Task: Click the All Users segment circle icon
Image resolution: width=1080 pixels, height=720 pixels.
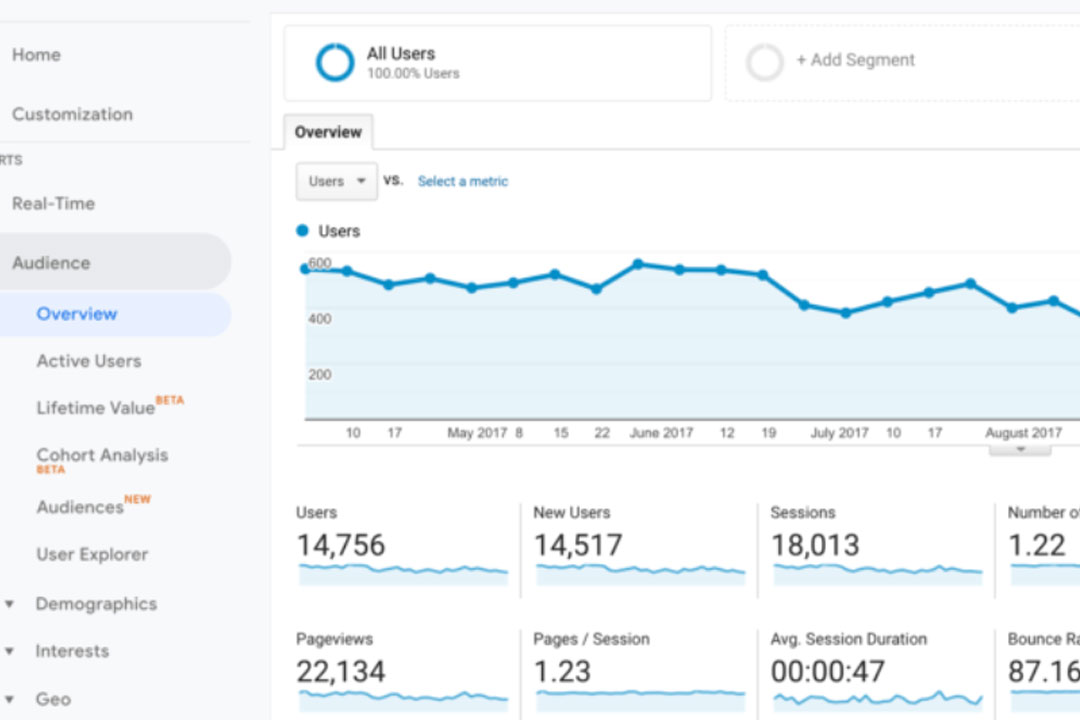Action: coord(335,63)
